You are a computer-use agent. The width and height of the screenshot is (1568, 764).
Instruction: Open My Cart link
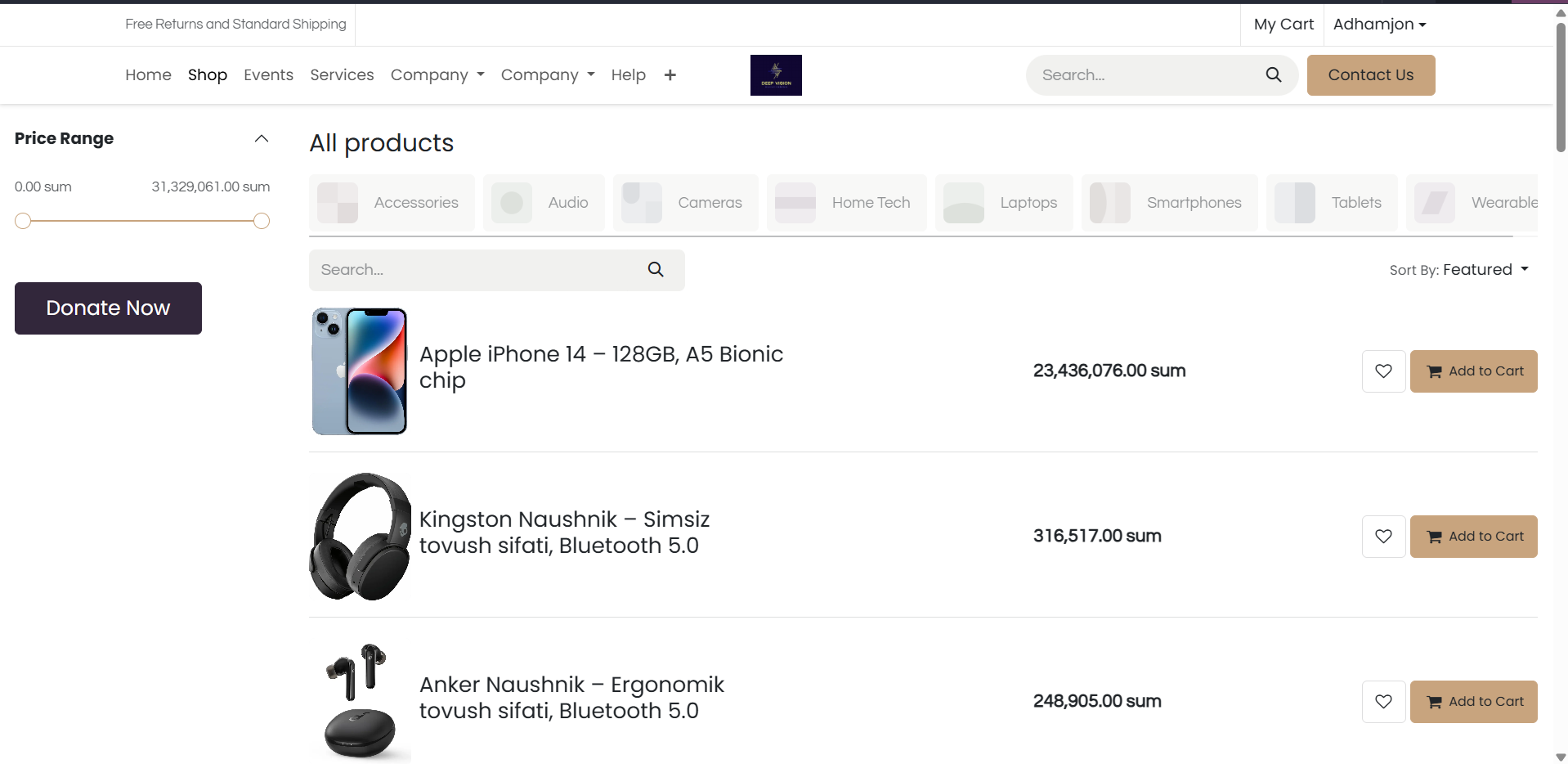(x=1283, y=25)
